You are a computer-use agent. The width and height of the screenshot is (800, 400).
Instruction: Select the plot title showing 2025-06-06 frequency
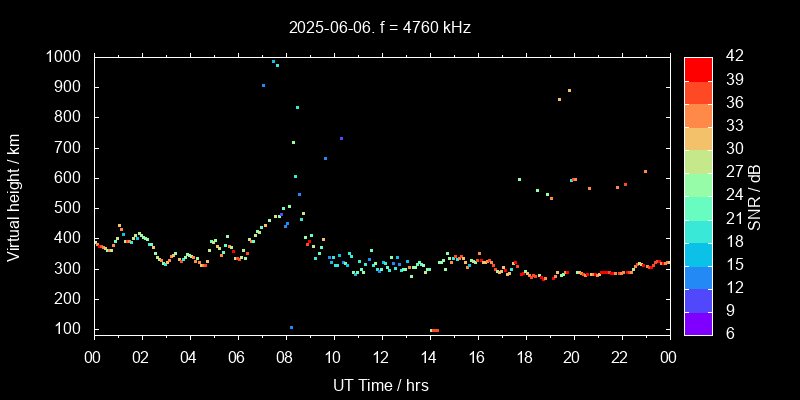(380, 28)
